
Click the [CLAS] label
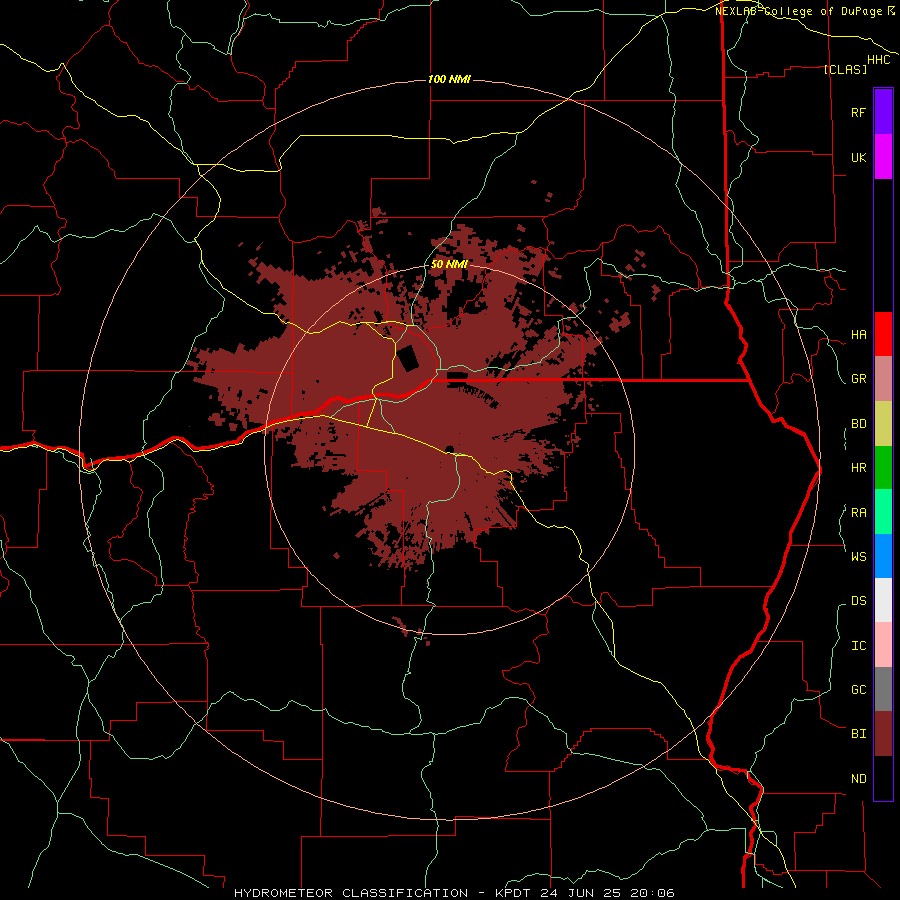tap(845, 70)
